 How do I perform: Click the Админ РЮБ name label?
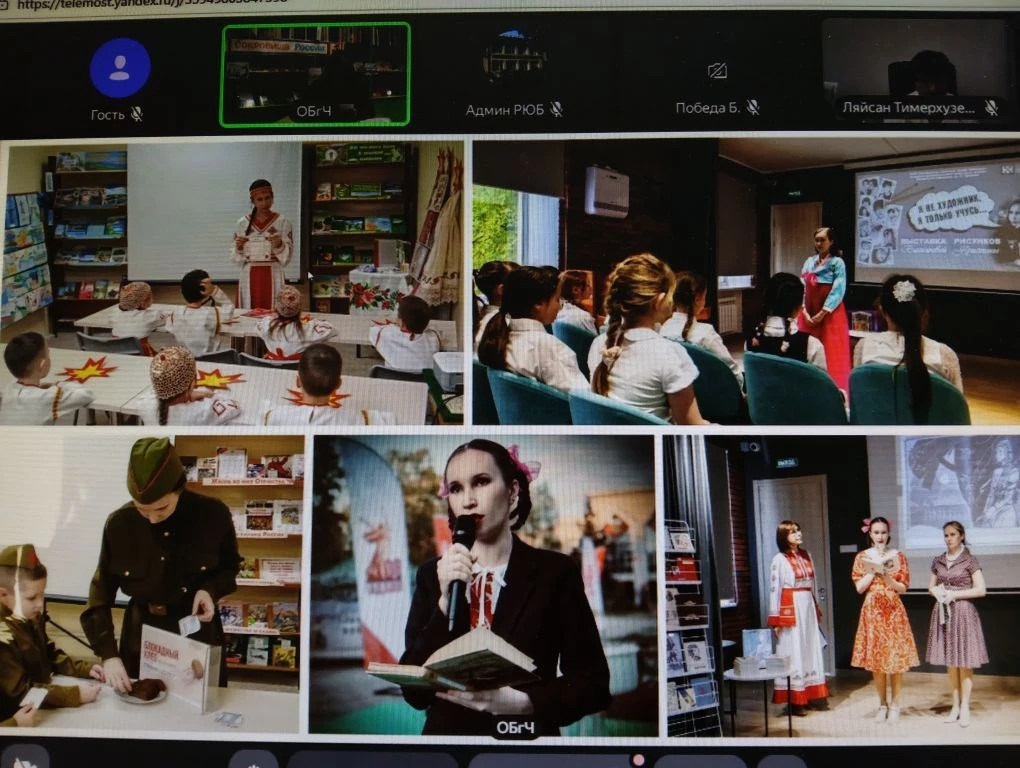pyautogui.click(x=504, y=110)
